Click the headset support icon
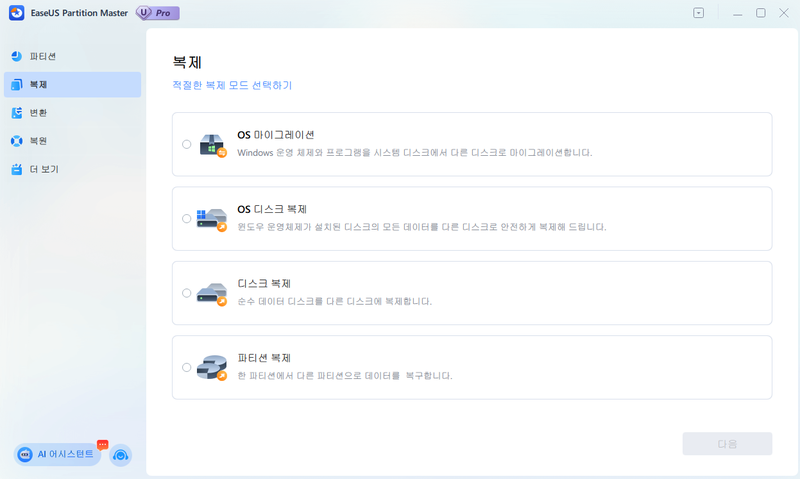The width and height of the screenshot is (800, 479). coord(121,455)
